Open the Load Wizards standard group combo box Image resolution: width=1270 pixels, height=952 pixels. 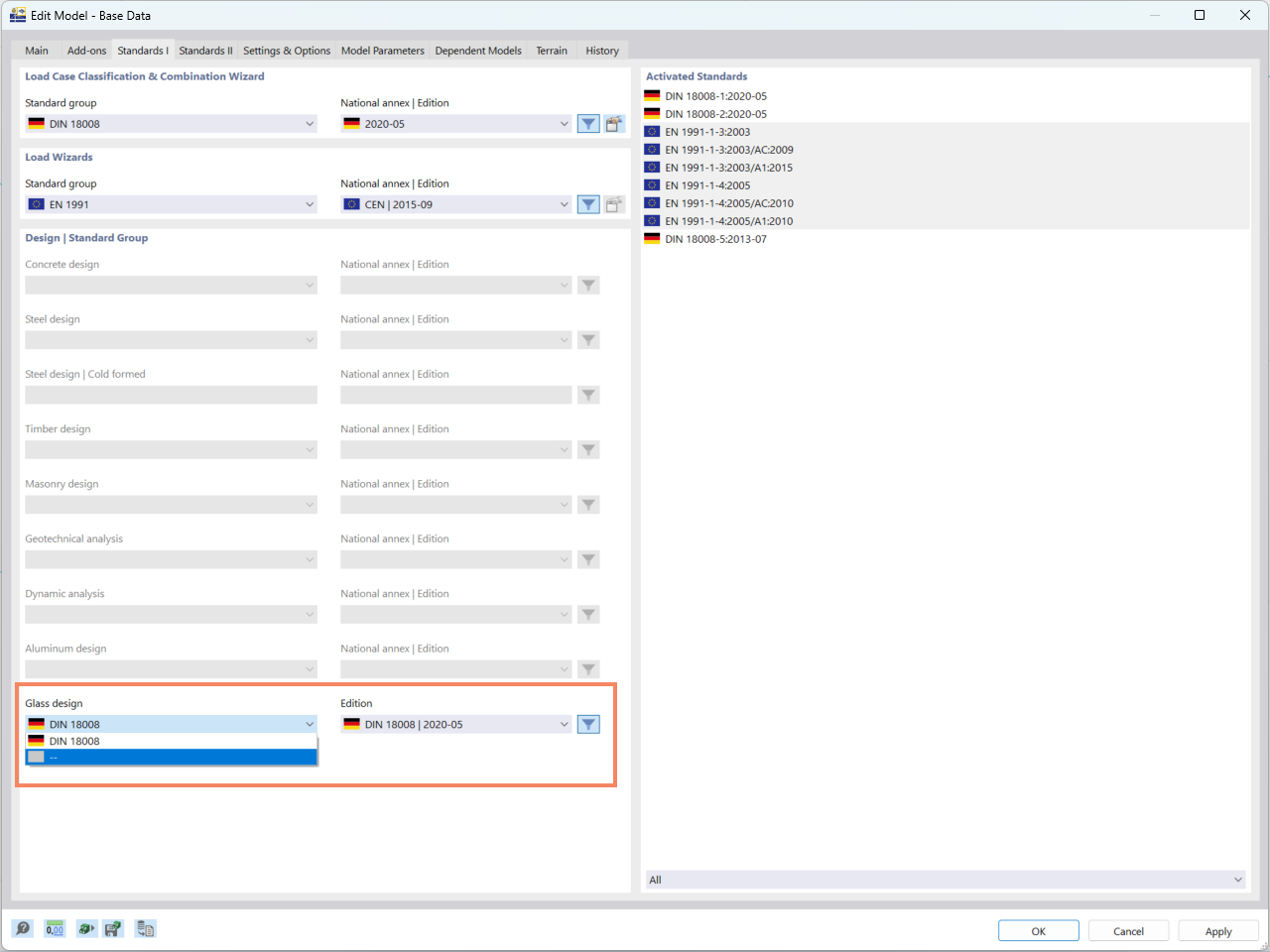tap(169, 203)
